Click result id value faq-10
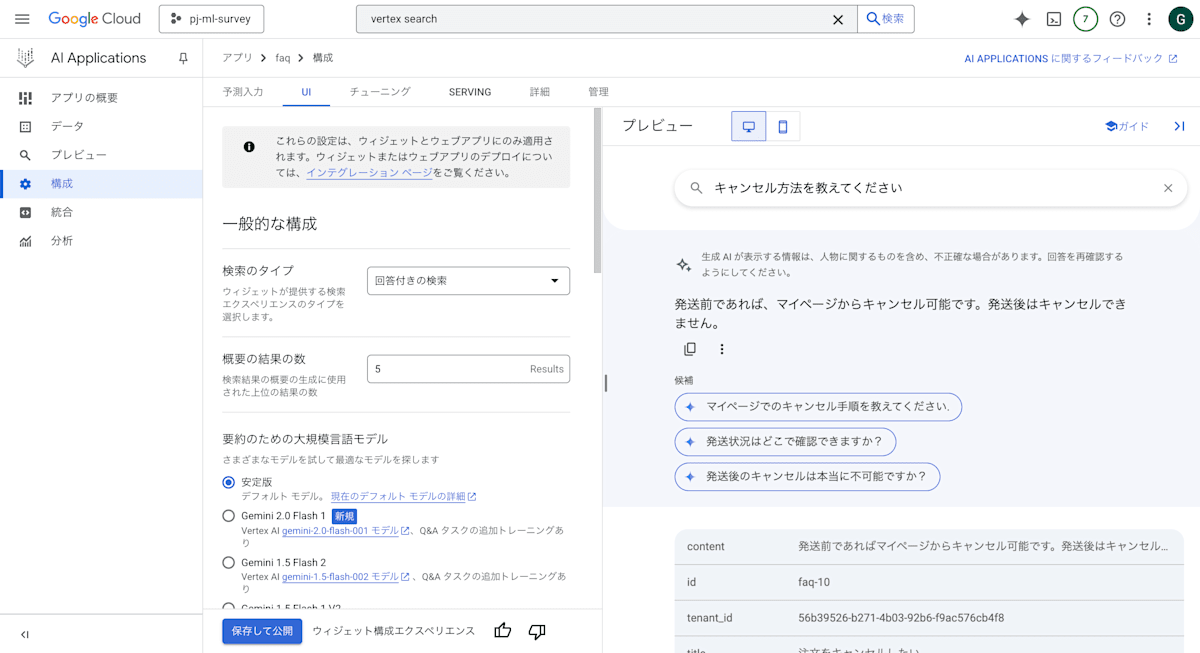 tap(814, 582)
